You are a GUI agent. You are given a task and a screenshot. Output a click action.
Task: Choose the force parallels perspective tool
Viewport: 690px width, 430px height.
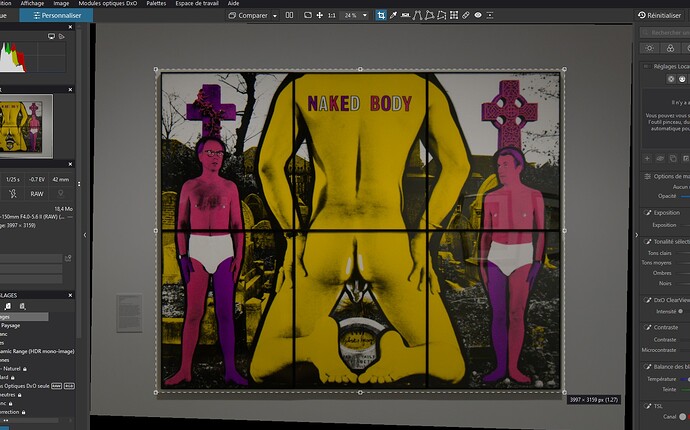pyautogui.click(x=417, y=15)
